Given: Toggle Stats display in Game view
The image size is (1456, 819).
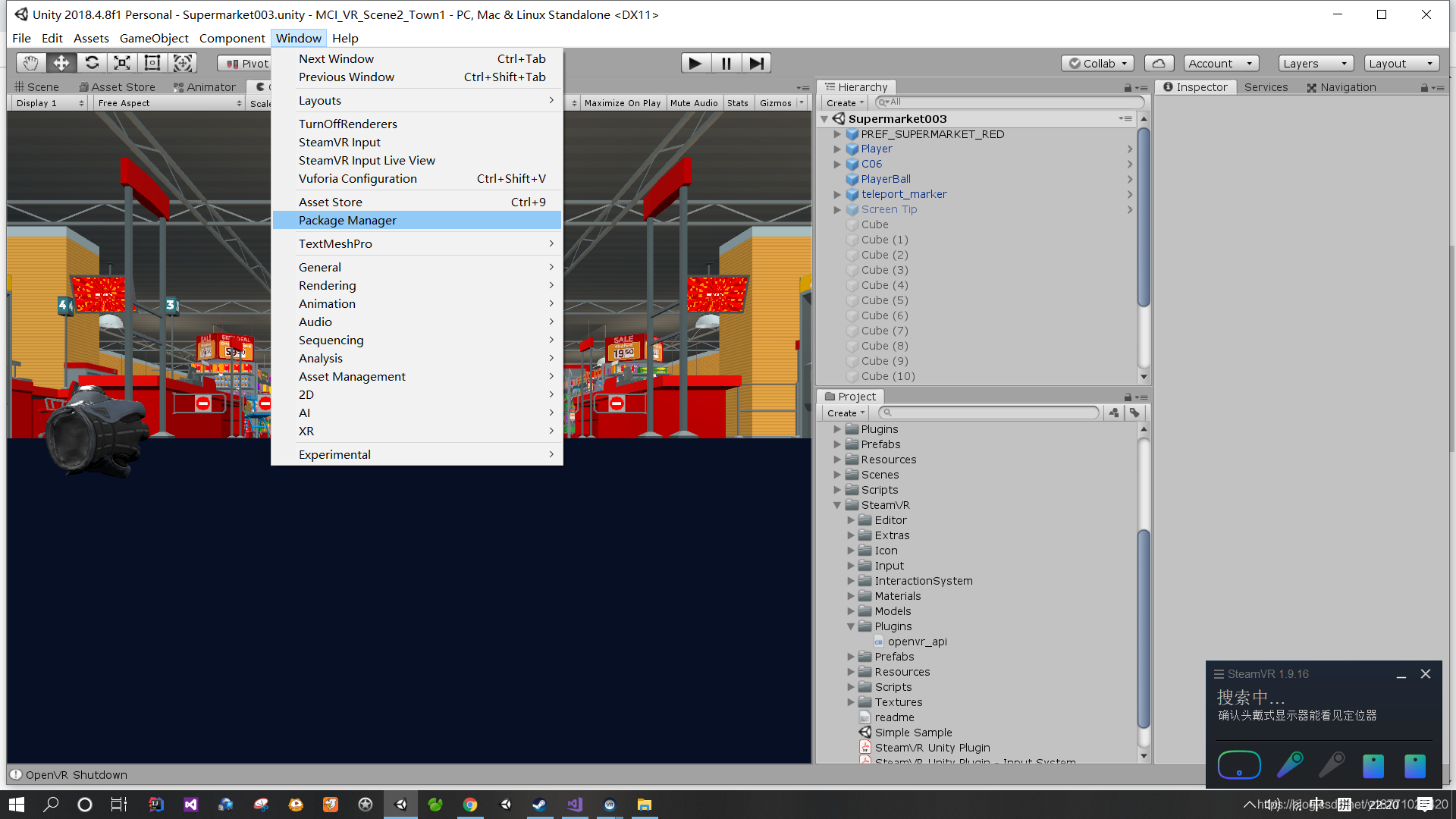Looking at the screenshot, I should click(737, 102).
